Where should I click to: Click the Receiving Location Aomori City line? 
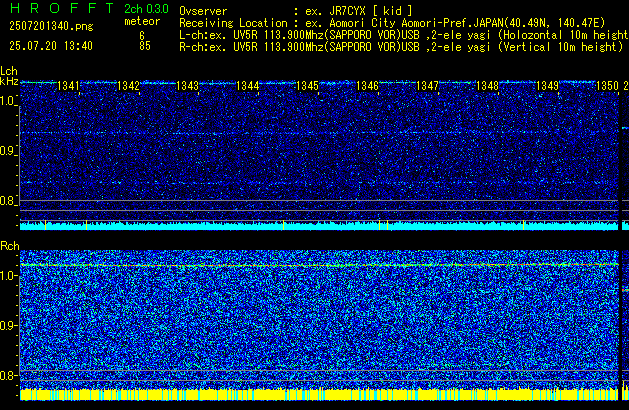coord(392,23)
